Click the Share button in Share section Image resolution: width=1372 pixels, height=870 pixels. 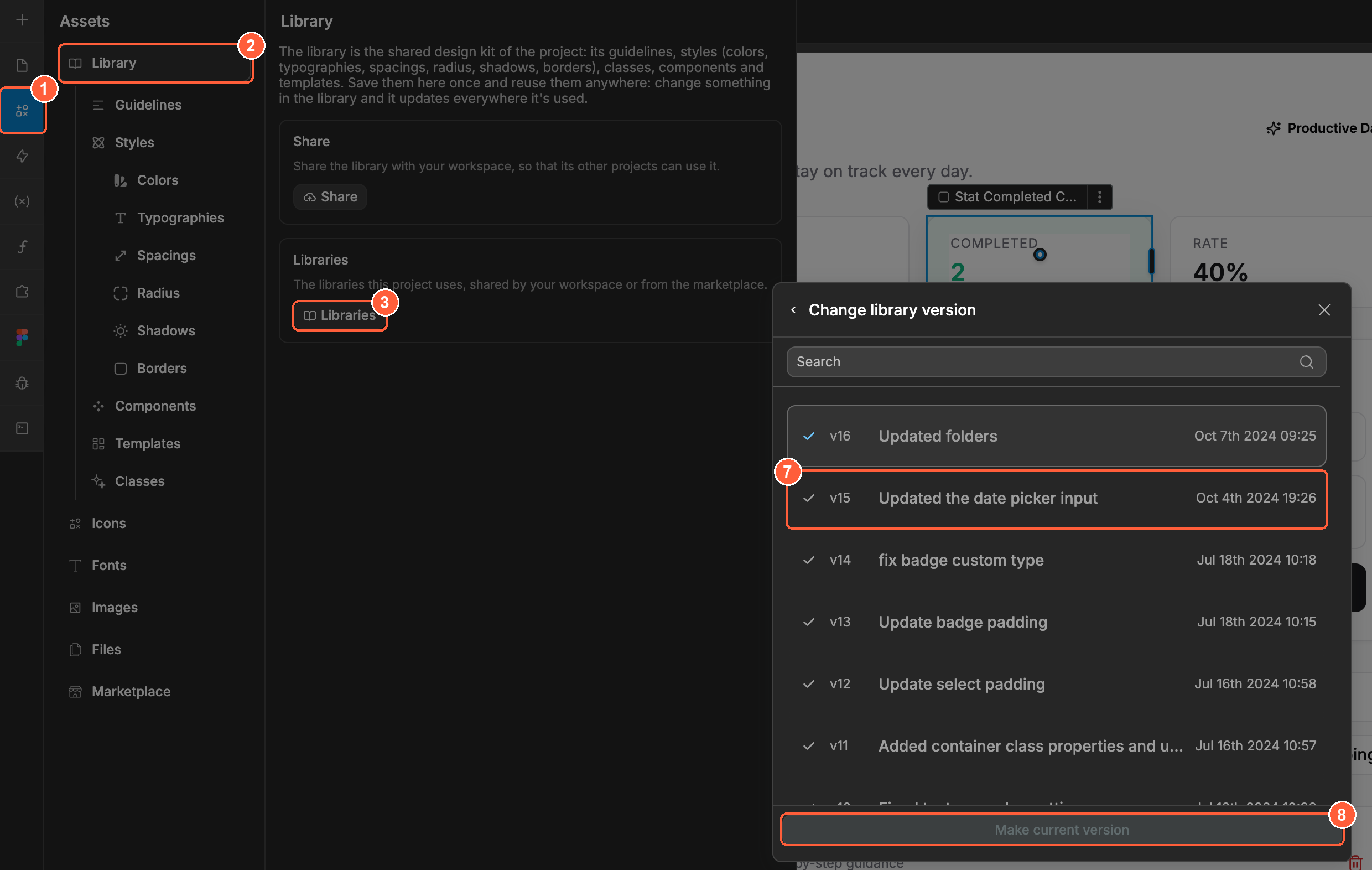coord(330,196)
